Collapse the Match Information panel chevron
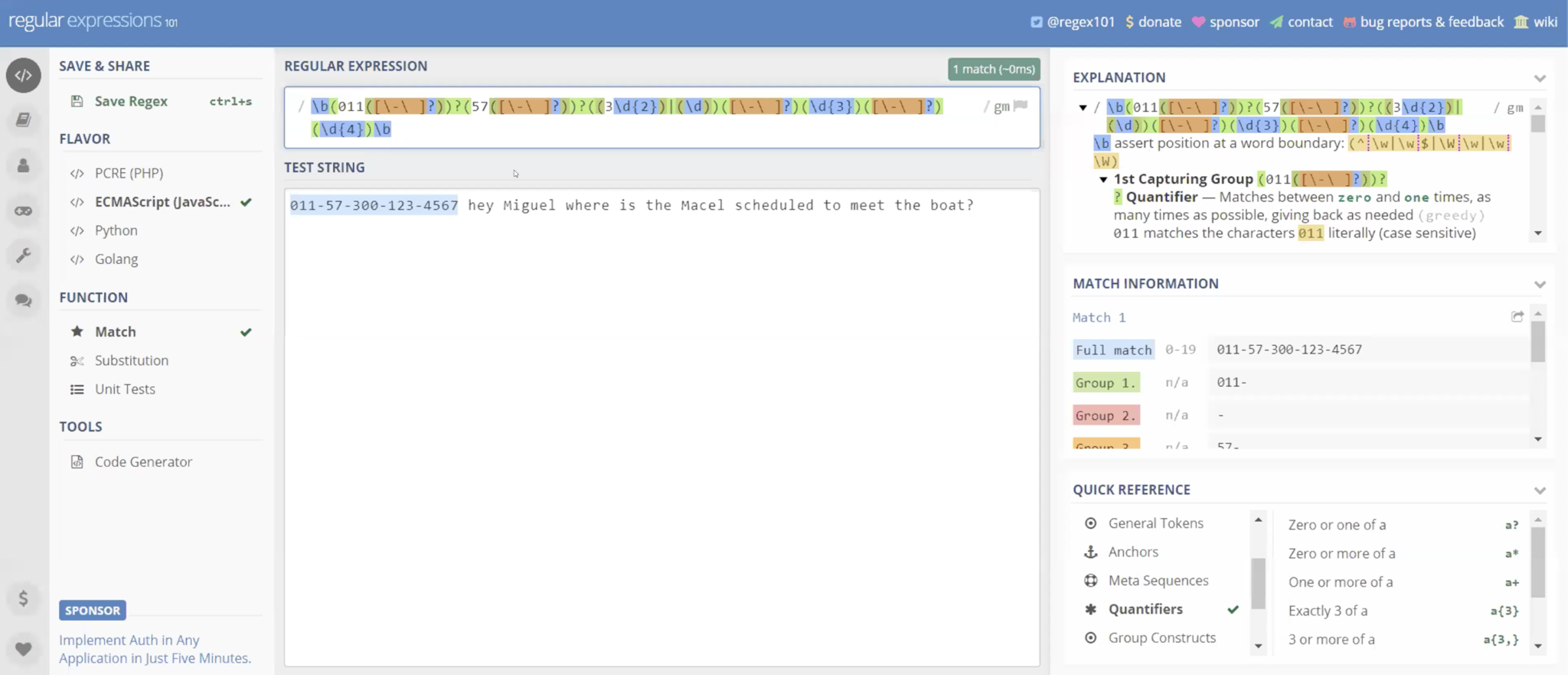Image resolution: width=1568 pixels, height=675 pixels. pyautogui.click(x=1540, y=284)
